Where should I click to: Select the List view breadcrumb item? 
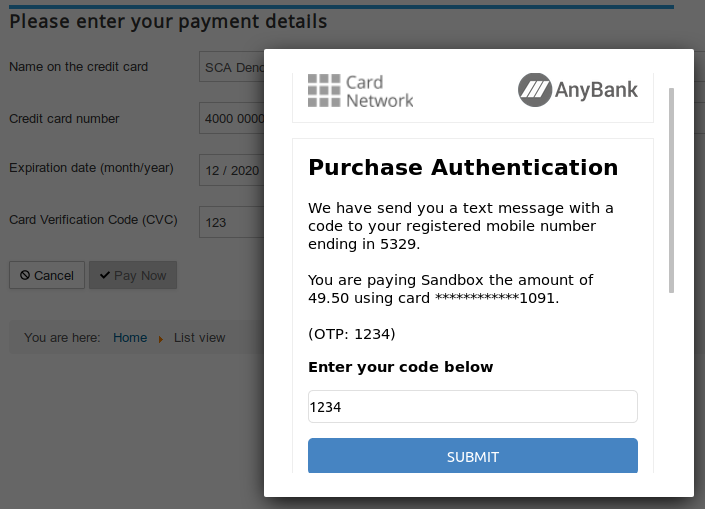tap(200, 338)
